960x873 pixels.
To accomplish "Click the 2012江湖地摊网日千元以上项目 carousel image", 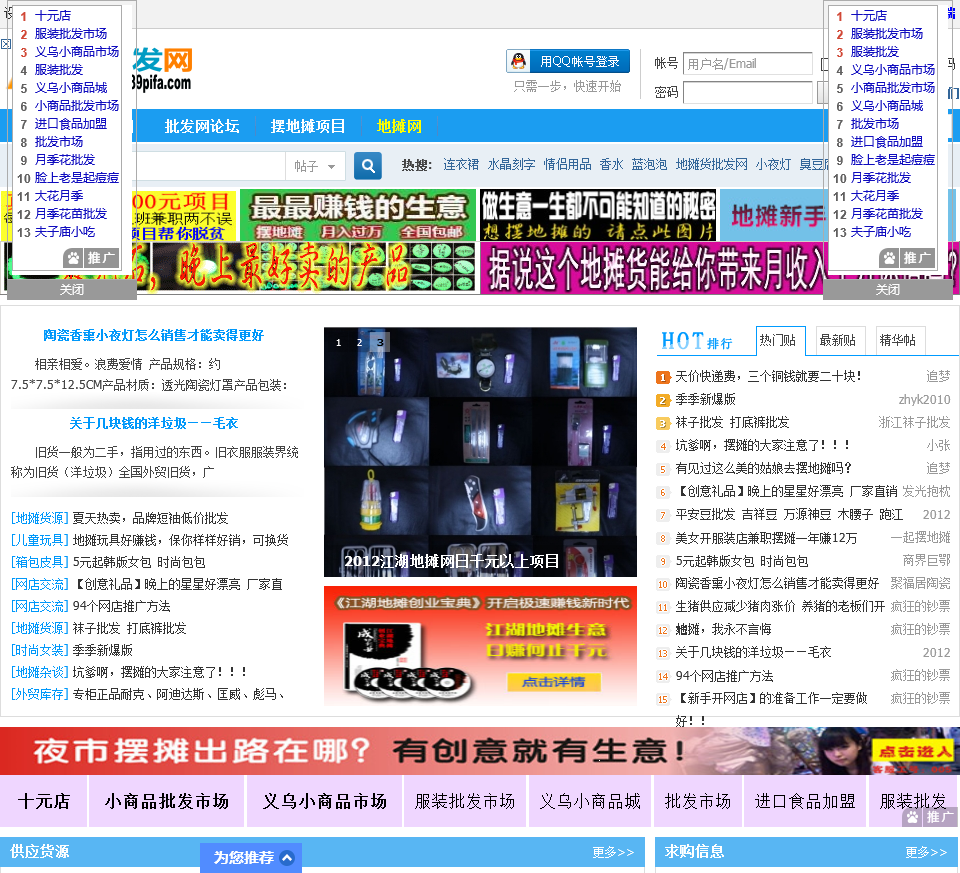I will coord(480,452).
